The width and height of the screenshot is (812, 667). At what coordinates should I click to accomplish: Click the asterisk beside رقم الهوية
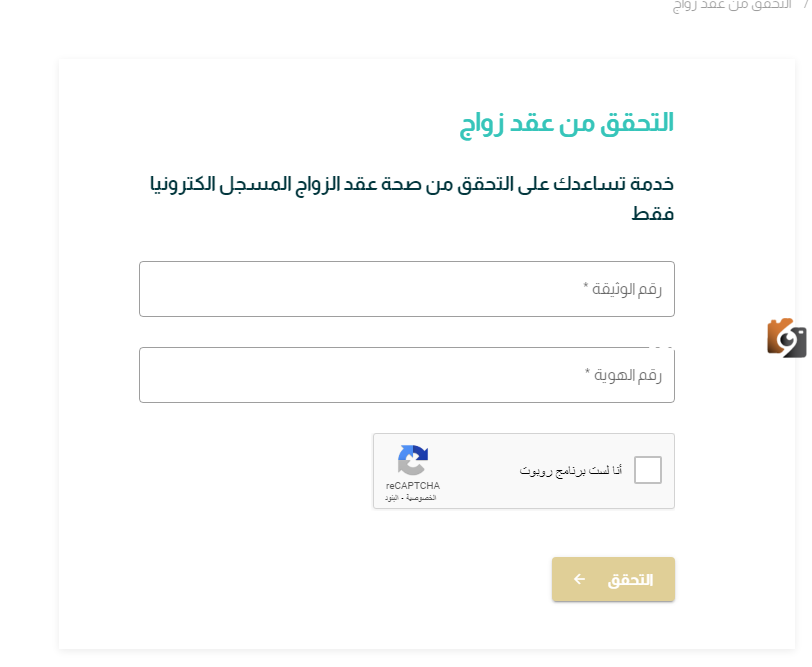point(587,371)
